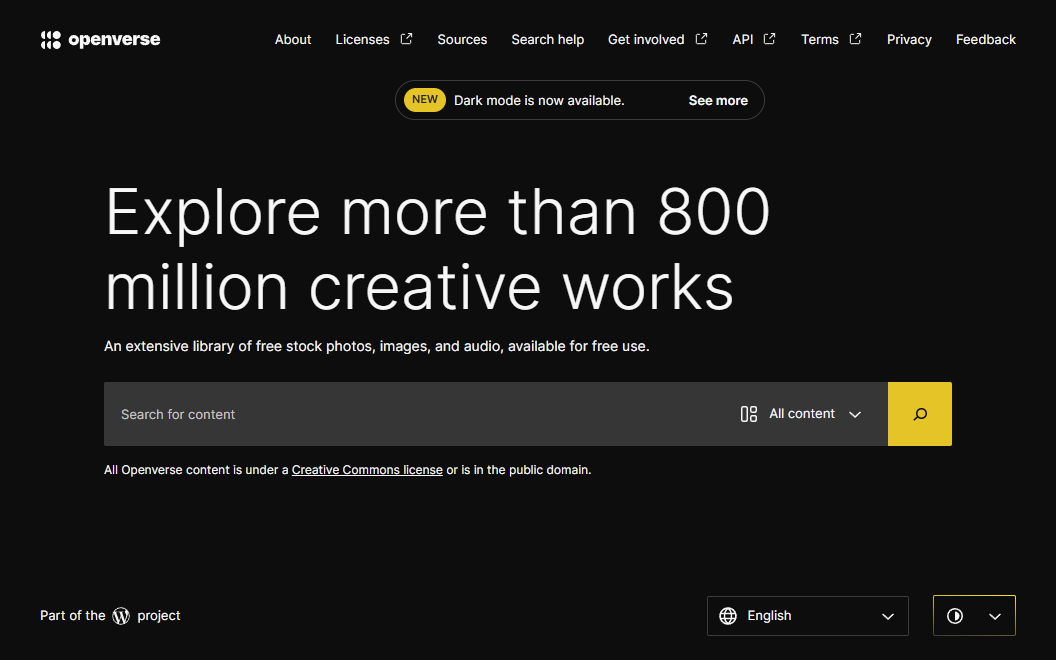Image resolution: width=1056 pixels, height=660 pixels.
Task: Click the Openverse logo icon
Action: (x=50, y=40)
